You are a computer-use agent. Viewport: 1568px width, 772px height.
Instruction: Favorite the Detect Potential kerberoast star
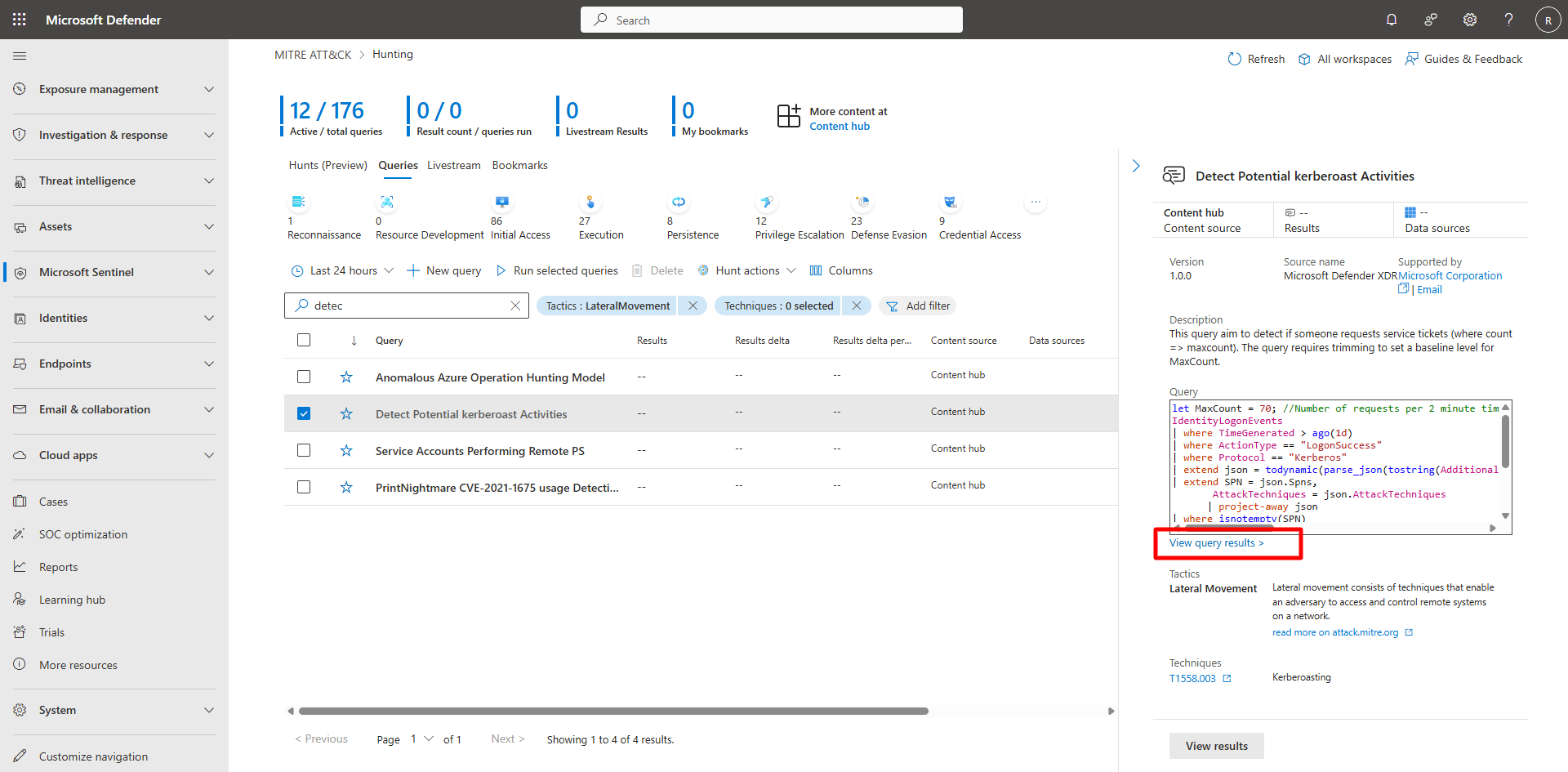point(346,413)
